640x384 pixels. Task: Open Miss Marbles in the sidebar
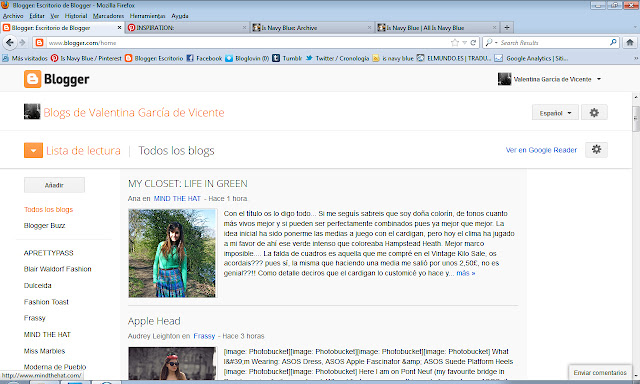click(44, 351)
